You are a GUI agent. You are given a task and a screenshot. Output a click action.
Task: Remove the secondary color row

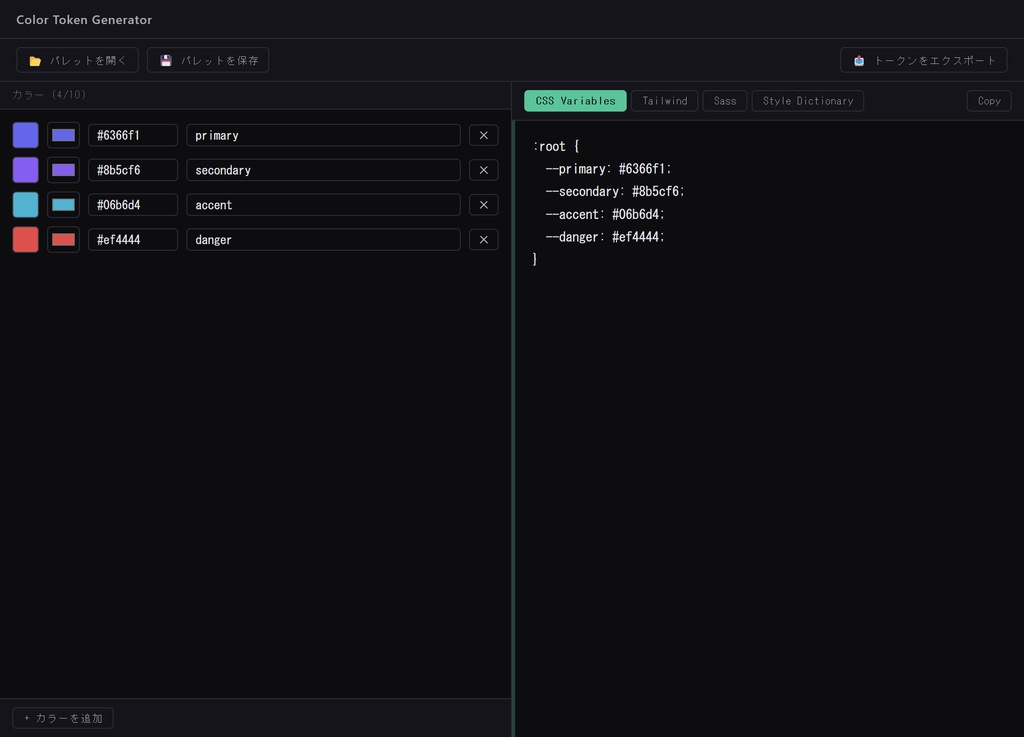(484, 170)
